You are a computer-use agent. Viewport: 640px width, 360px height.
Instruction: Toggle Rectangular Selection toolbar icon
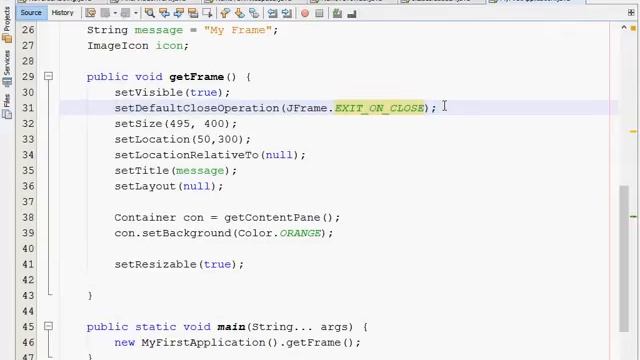click(x=207, y=13)
